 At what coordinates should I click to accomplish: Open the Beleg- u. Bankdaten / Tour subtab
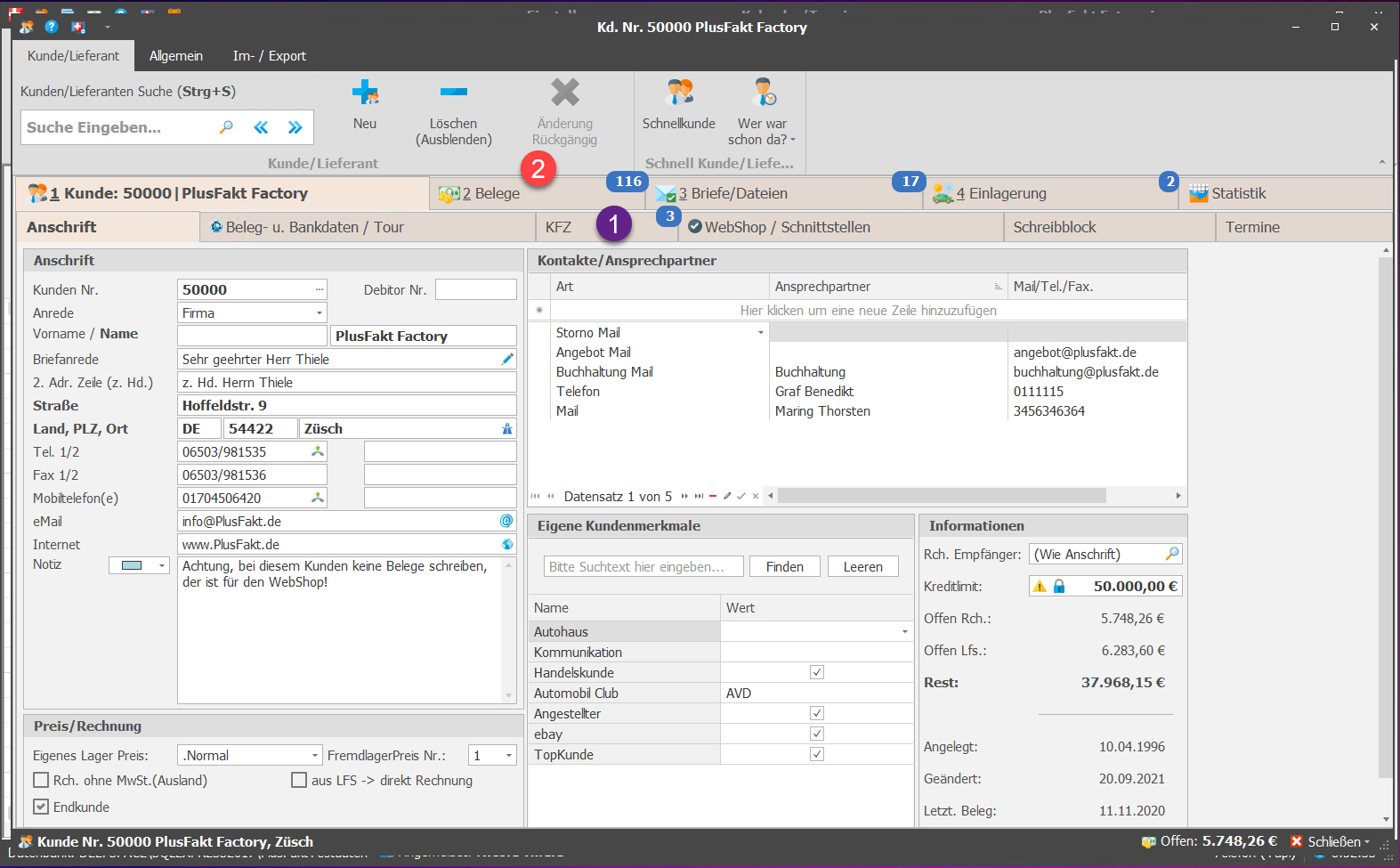pyautogui.click(x=368, y=227)
